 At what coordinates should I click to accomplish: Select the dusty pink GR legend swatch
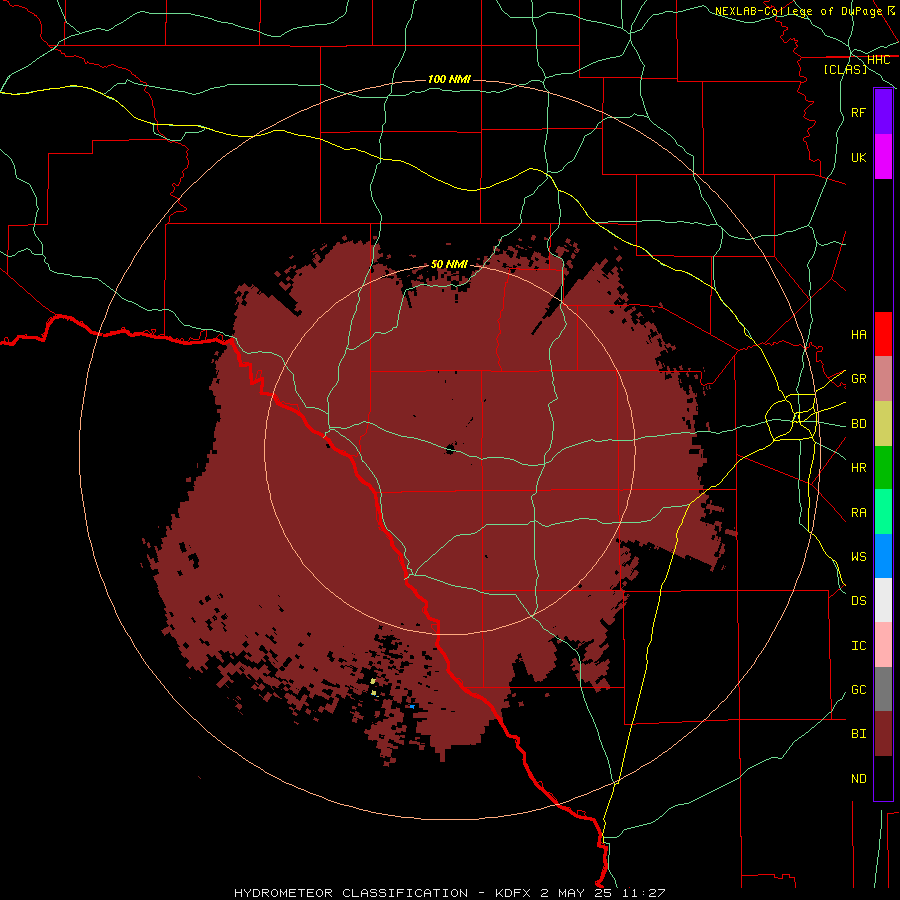883,379
